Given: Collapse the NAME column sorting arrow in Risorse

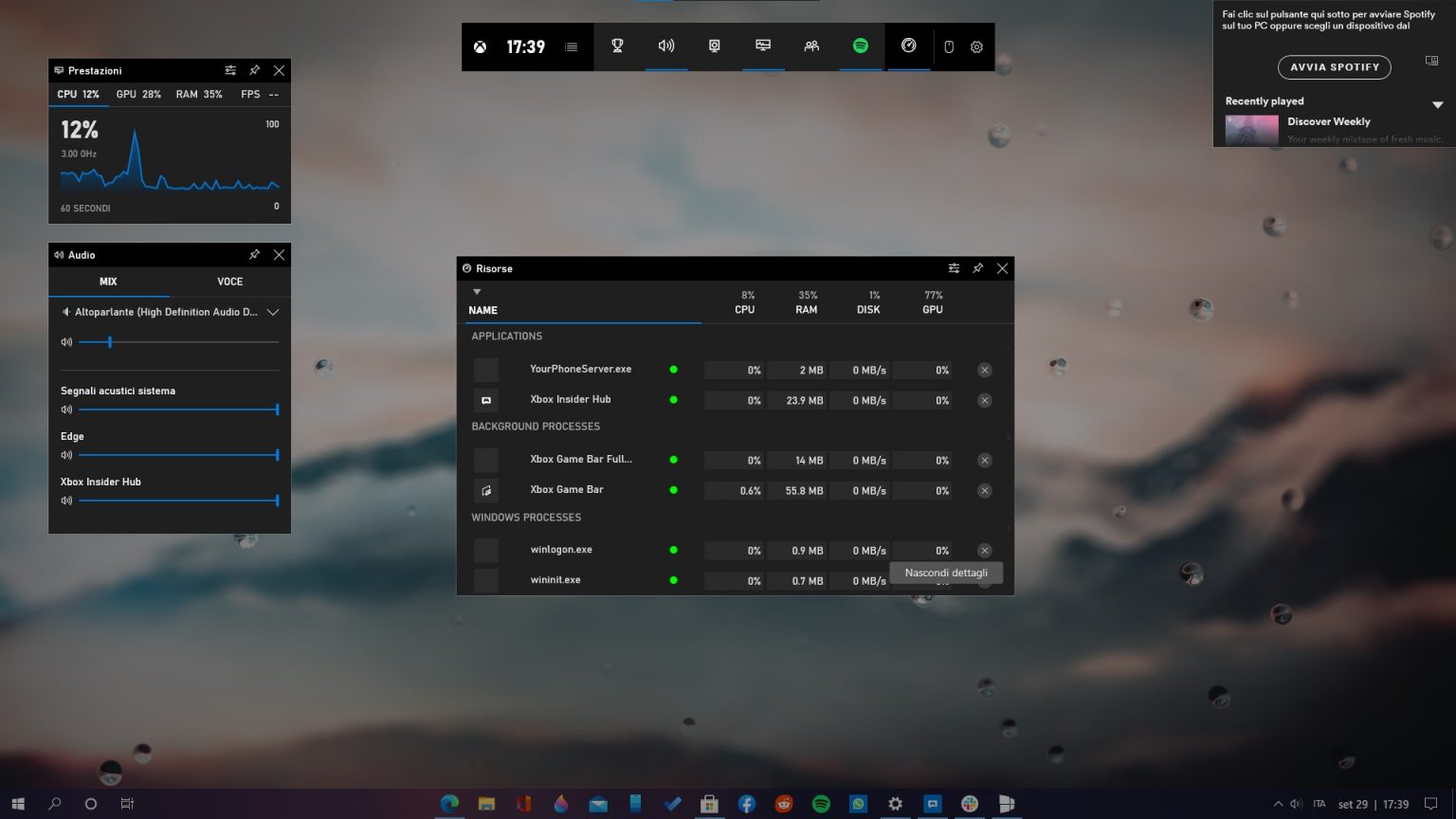Looking at the screenshot, I should click(x=477, y=292).
